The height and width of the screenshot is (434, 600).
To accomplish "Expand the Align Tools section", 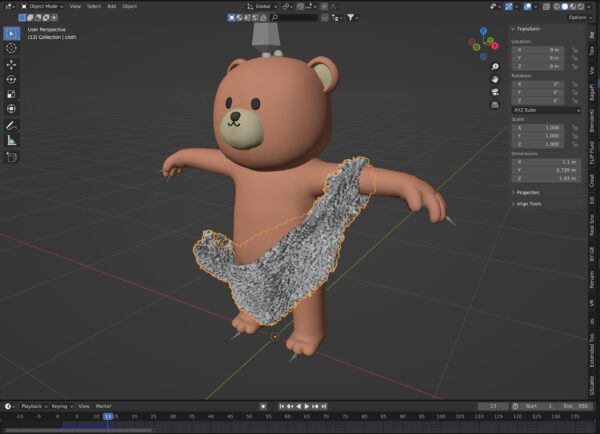I will pos(530,203).
